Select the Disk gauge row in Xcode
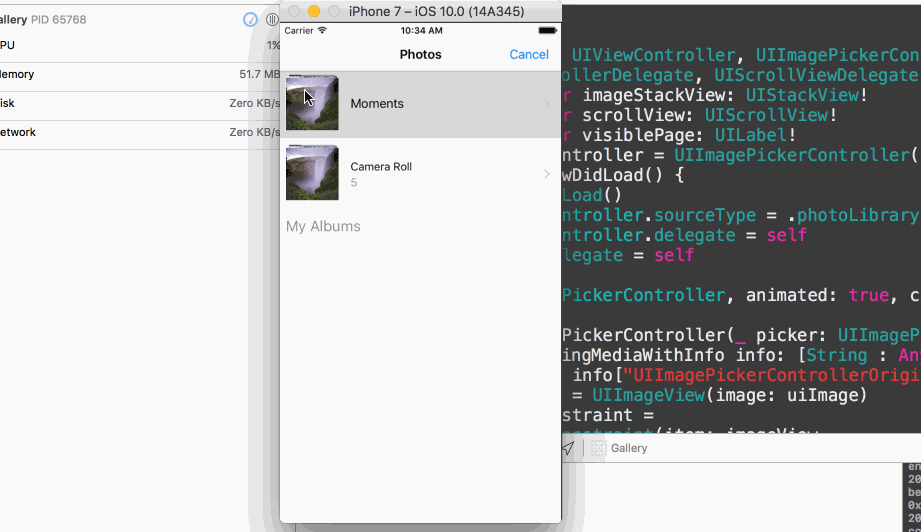Viewport: 921px width, 532px height. pos(140,103)
